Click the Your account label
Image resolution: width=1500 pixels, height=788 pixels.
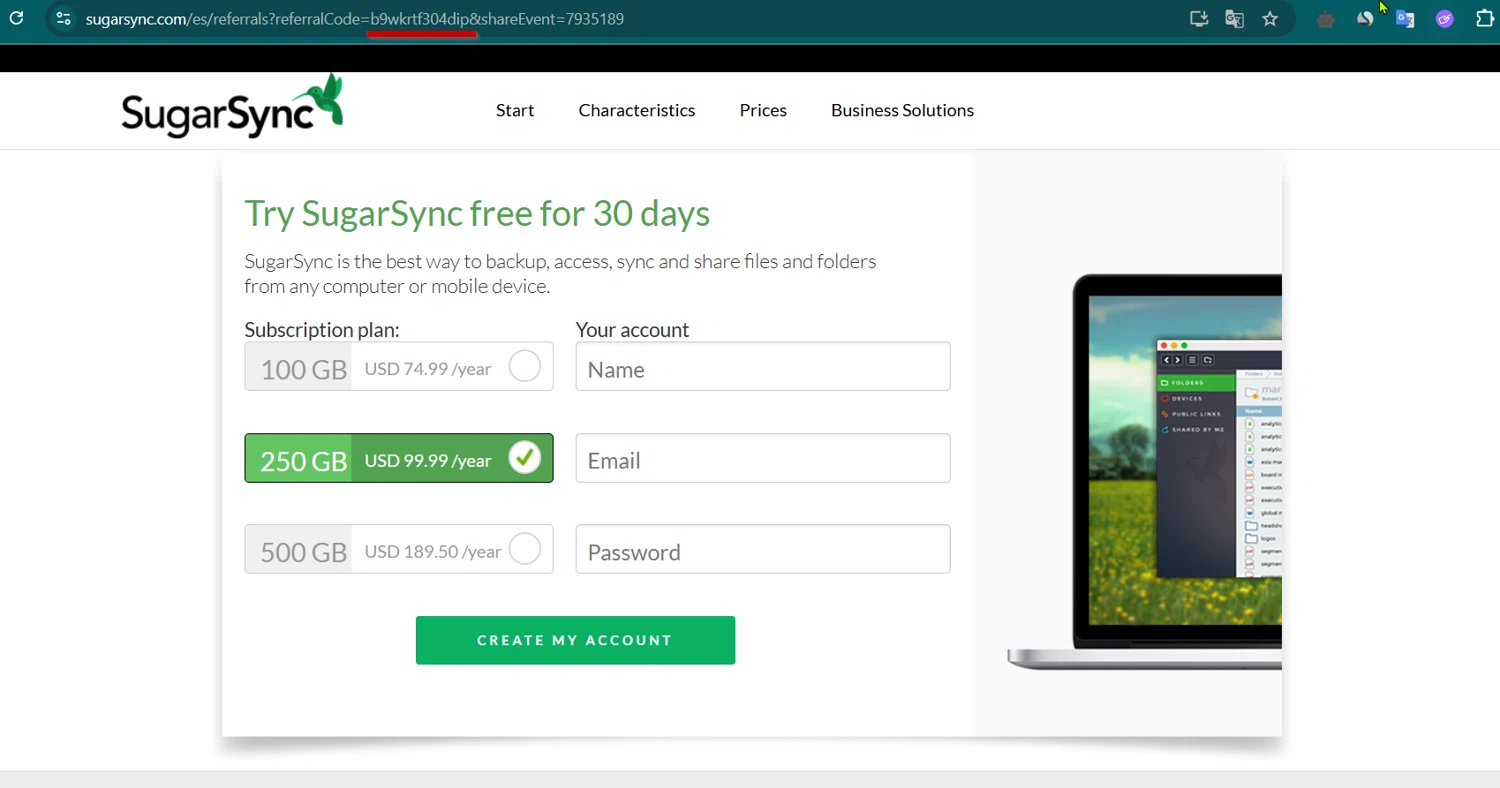[x=632, y=330]
